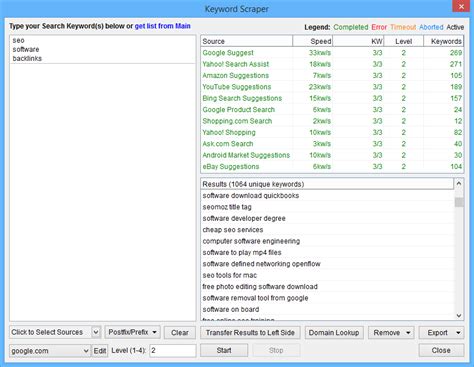Select the Android Market Suggestions row
The width and height of the screenshot is (474, 367).
pyautogui.click(x=332, y=155)
